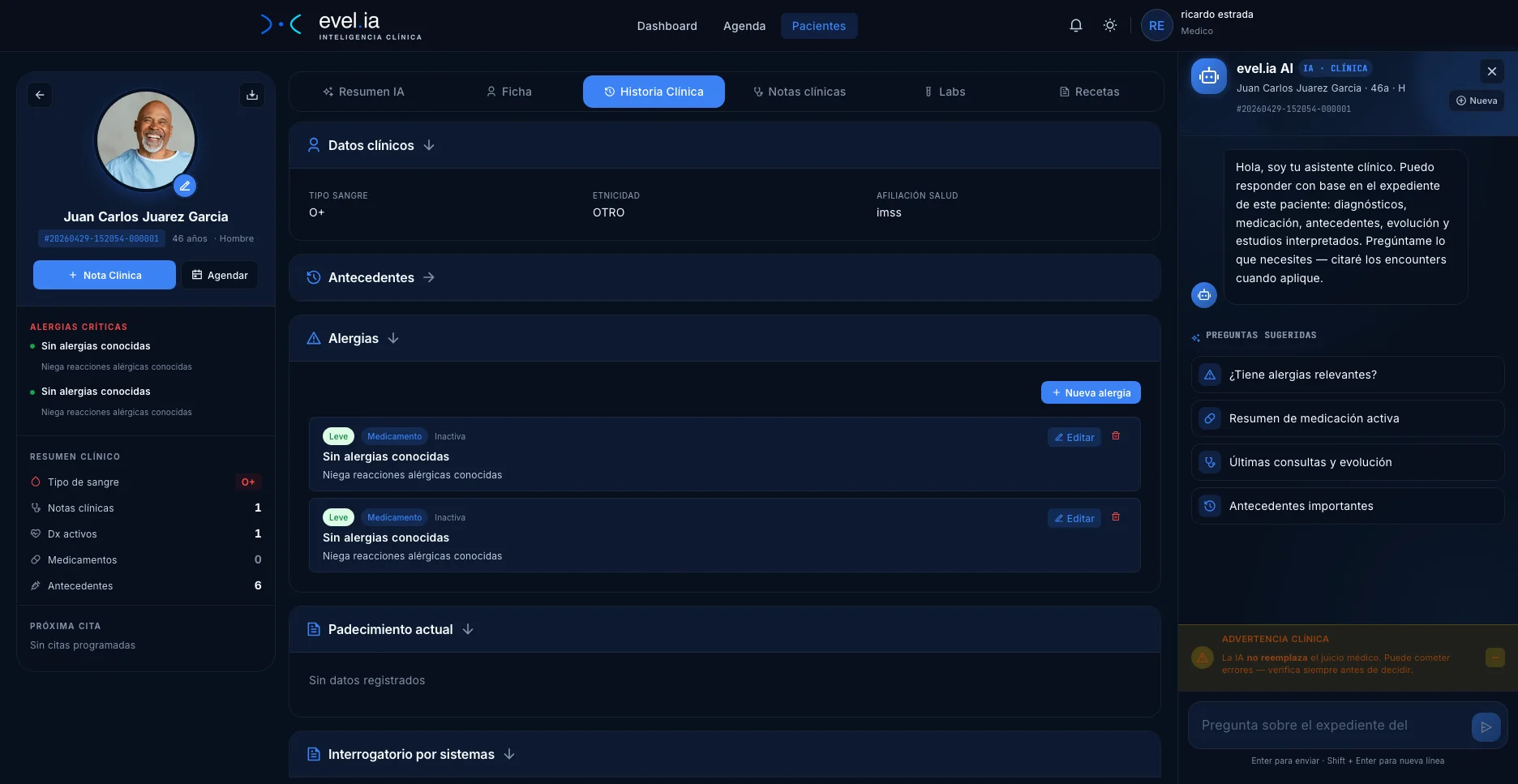Viewport: 1518px width, 784px height.
Task: Delete the first allergy entry
Action: [x=1116, y=436]
